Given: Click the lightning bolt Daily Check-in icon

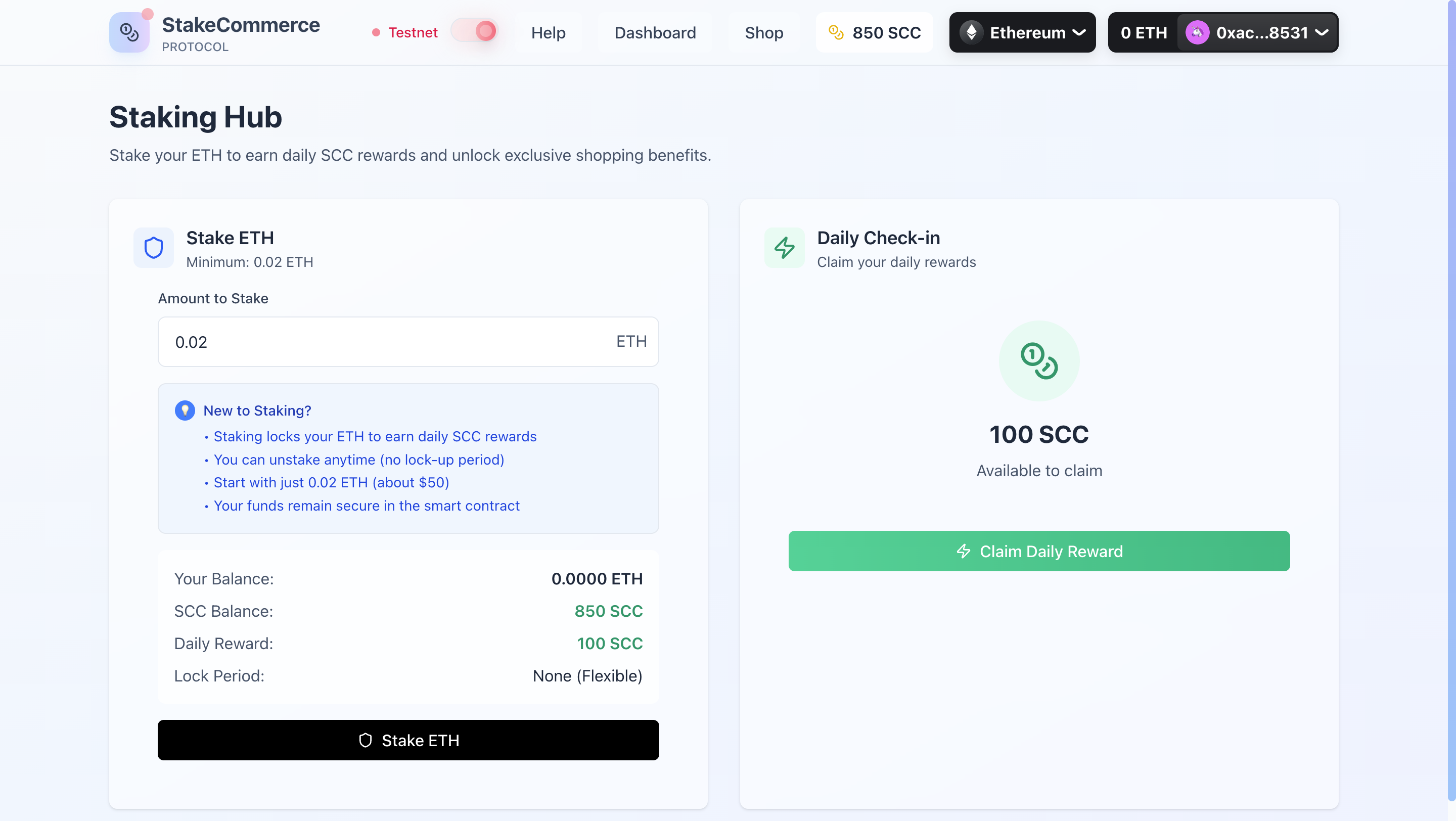Looking at the screenshot, I should [784, 248].
